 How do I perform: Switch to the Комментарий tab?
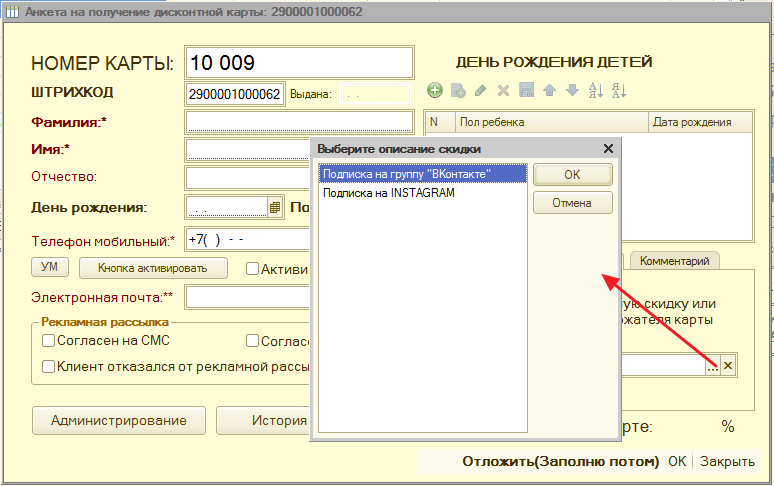pos(674,261)
